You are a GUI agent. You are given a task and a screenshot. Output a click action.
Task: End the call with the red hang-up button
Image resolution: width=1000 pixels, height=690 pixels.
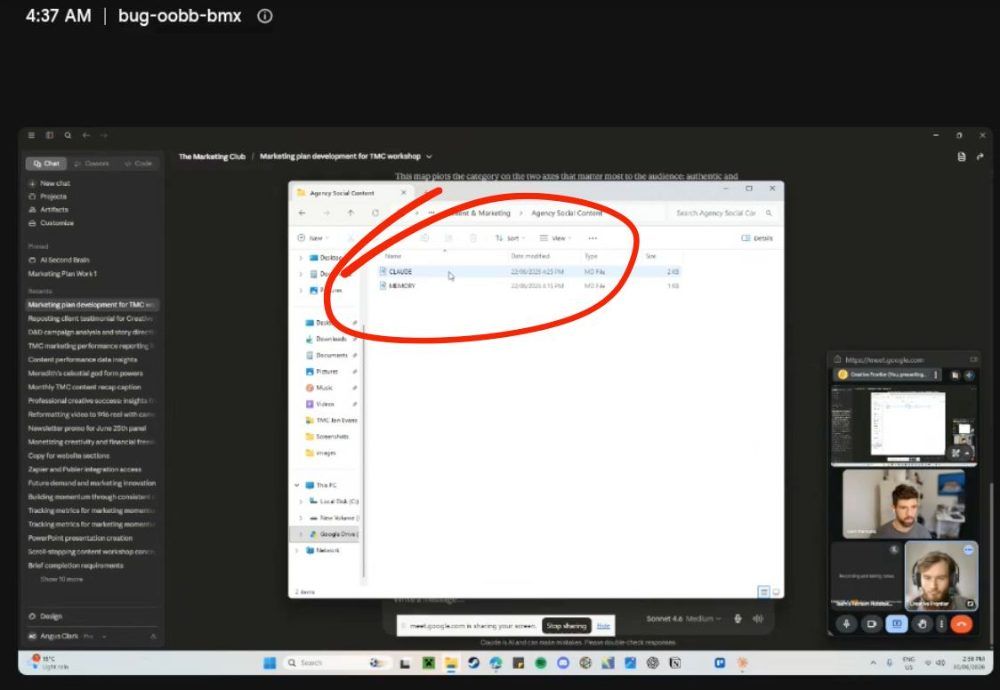[962, 624]
